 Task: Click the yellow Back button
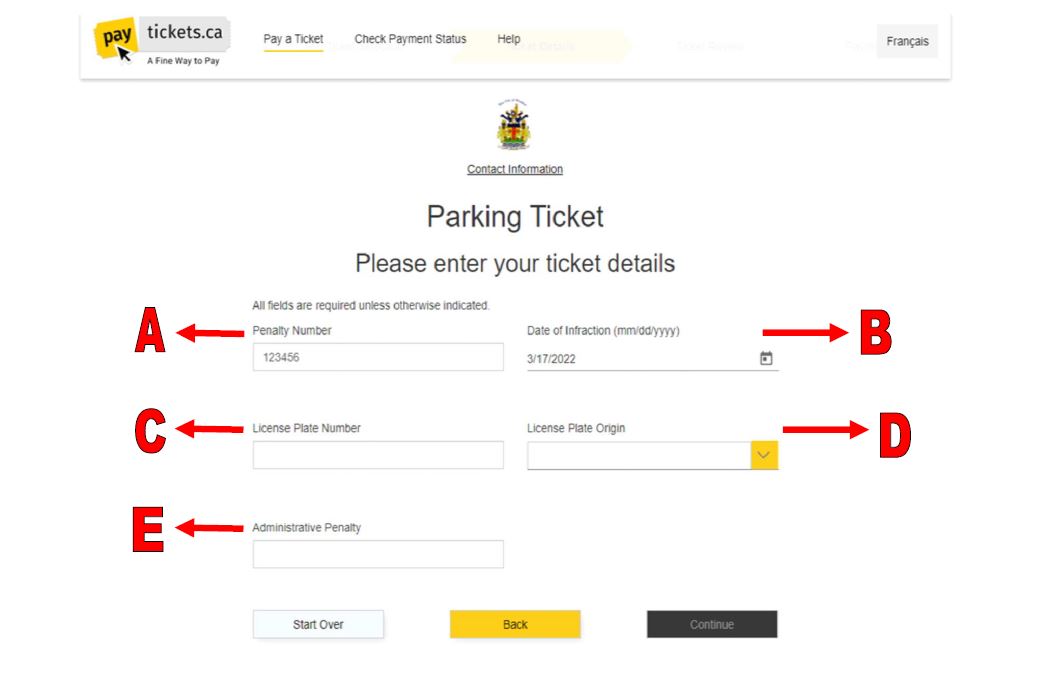pyautogui.click(x=515, y=624)
